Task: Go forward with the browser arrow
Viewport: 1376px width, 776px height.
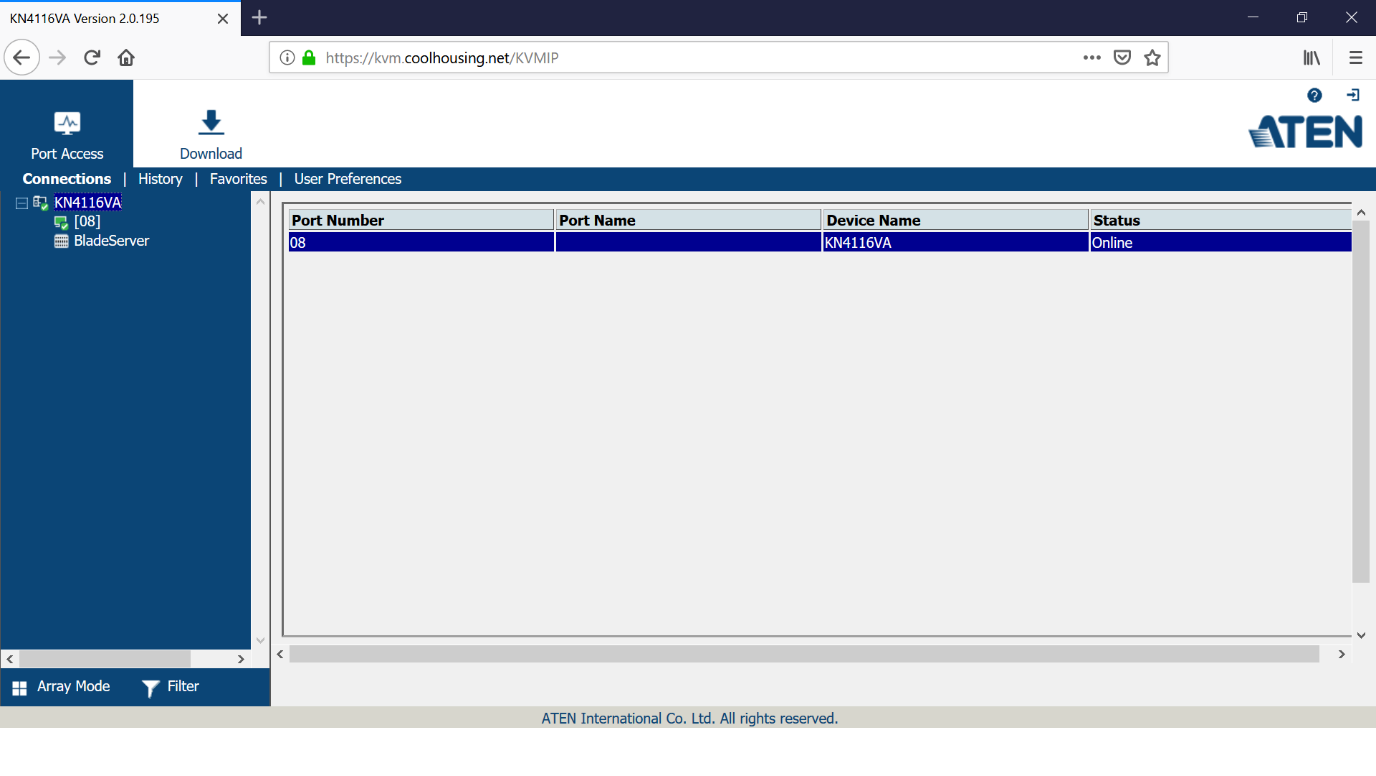Action: (58, 58)
